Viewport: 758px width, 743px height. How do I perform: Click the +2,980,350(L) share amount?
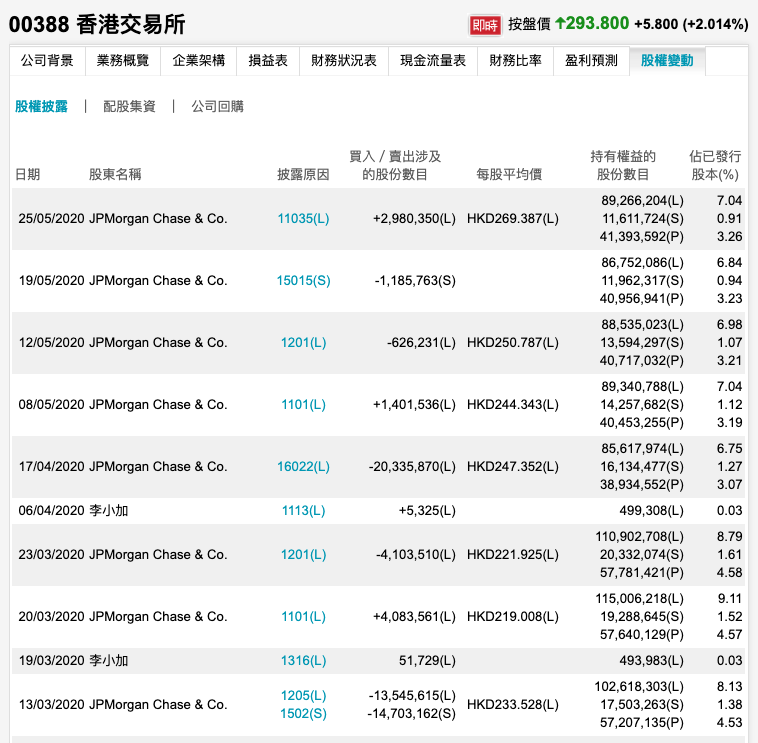point(414,219)
